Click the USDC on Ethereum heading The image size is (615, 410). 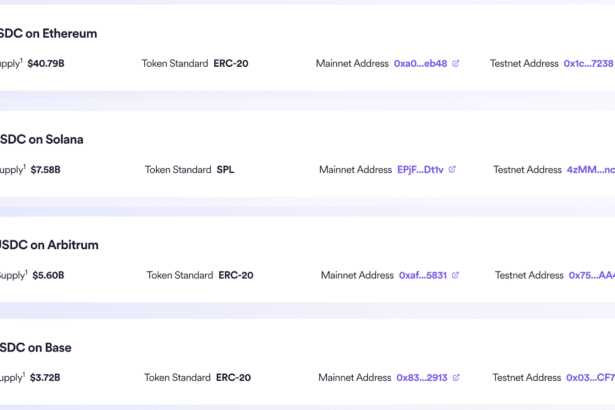[49, 33]
